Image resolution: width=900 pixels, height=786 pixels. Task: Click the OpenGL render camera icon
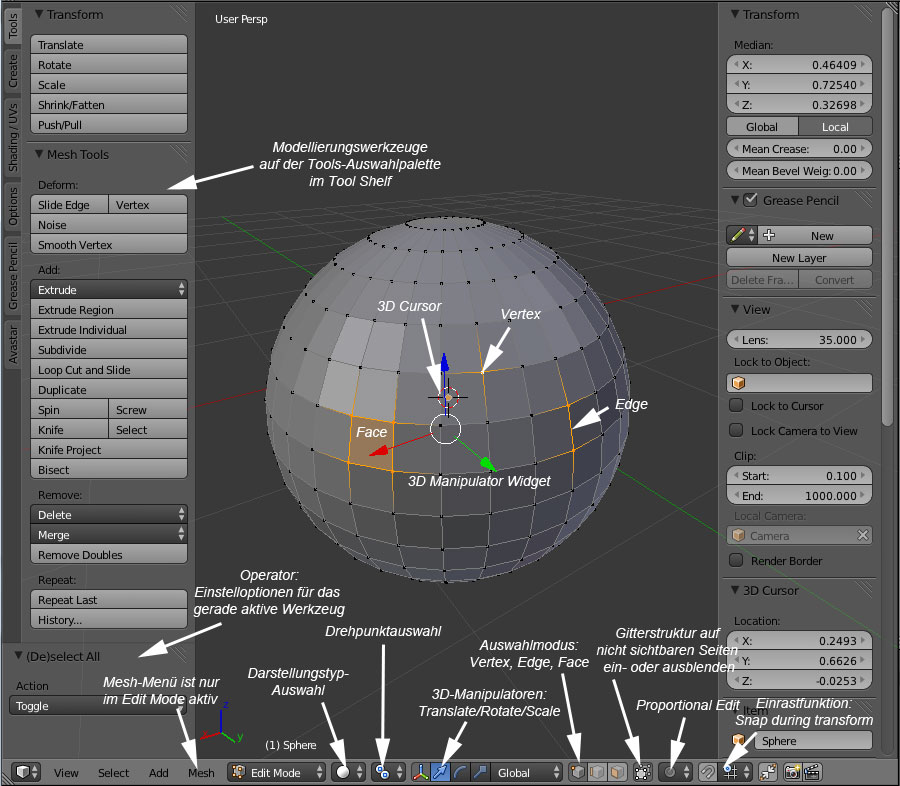point(793,772)
